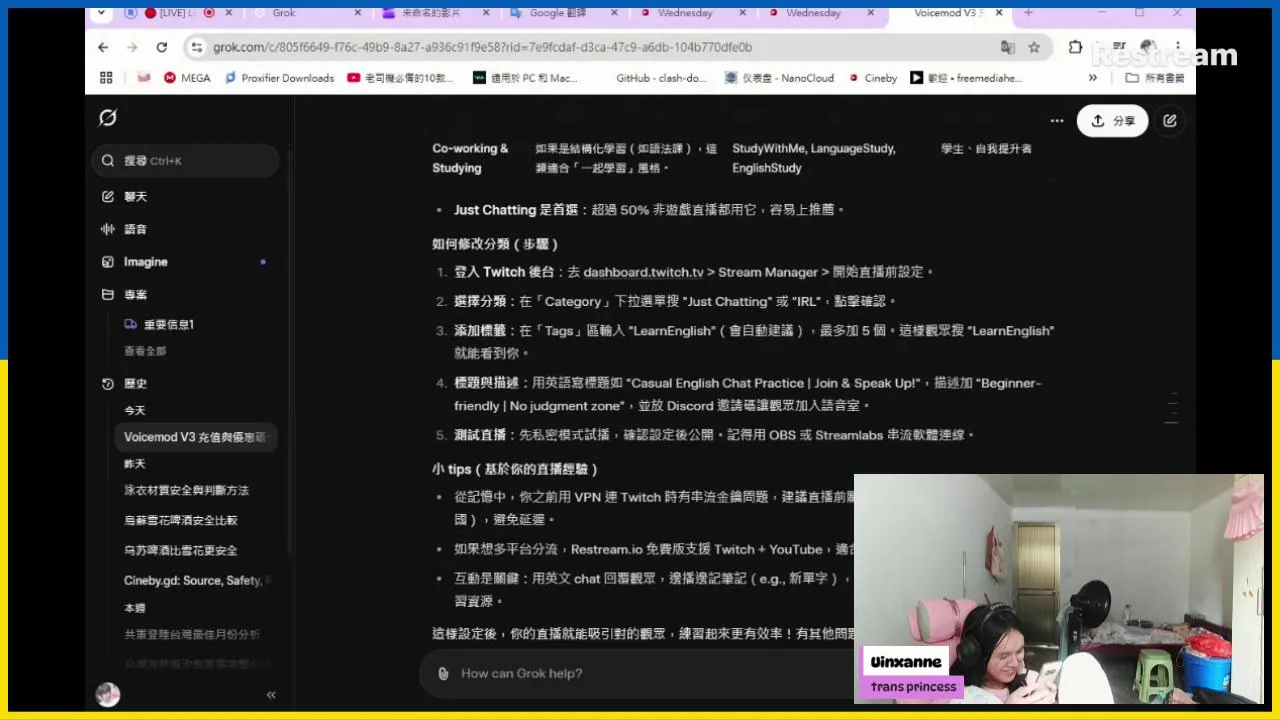Click the browser forward arrow
This screenshot has height=720, width=1280.
click(132, 47)
